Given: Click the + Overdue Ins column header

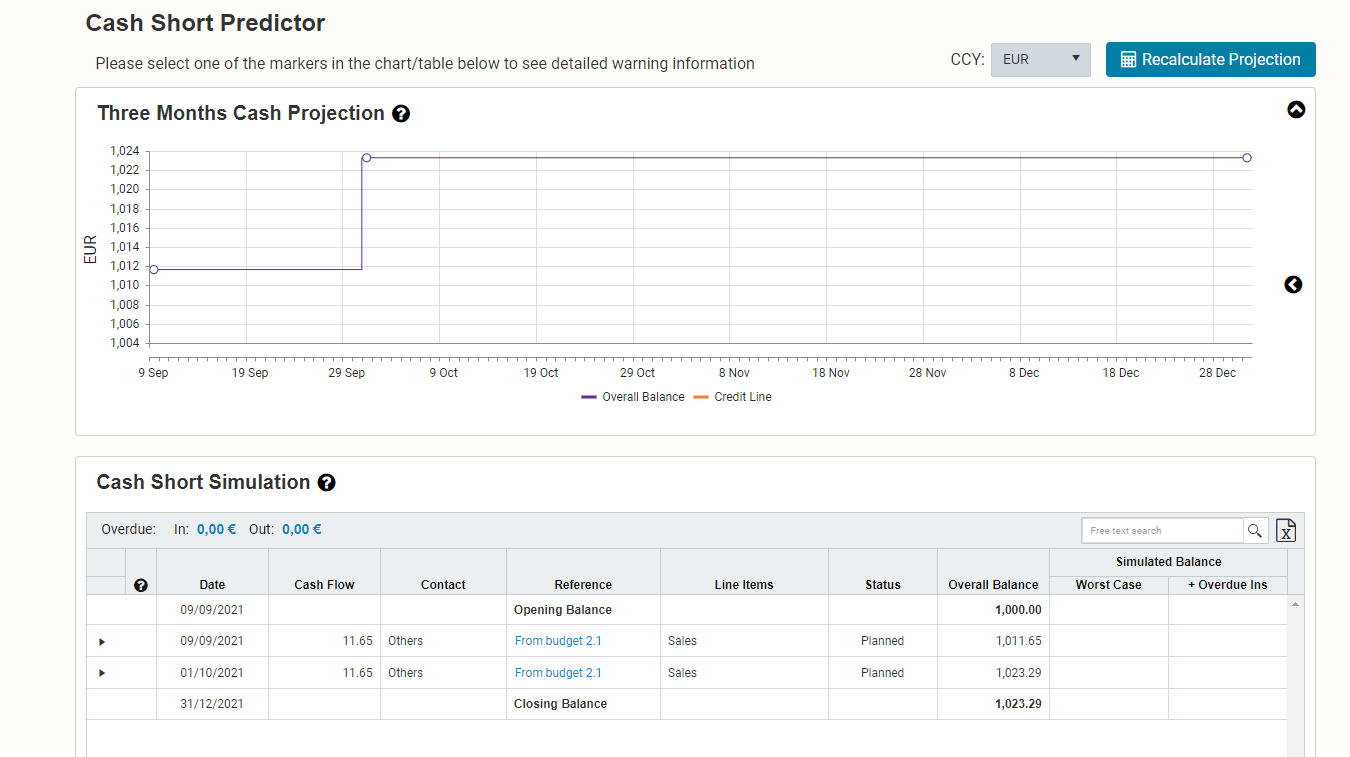Looking at the screenshot, I should click(x=1227, y=585).
